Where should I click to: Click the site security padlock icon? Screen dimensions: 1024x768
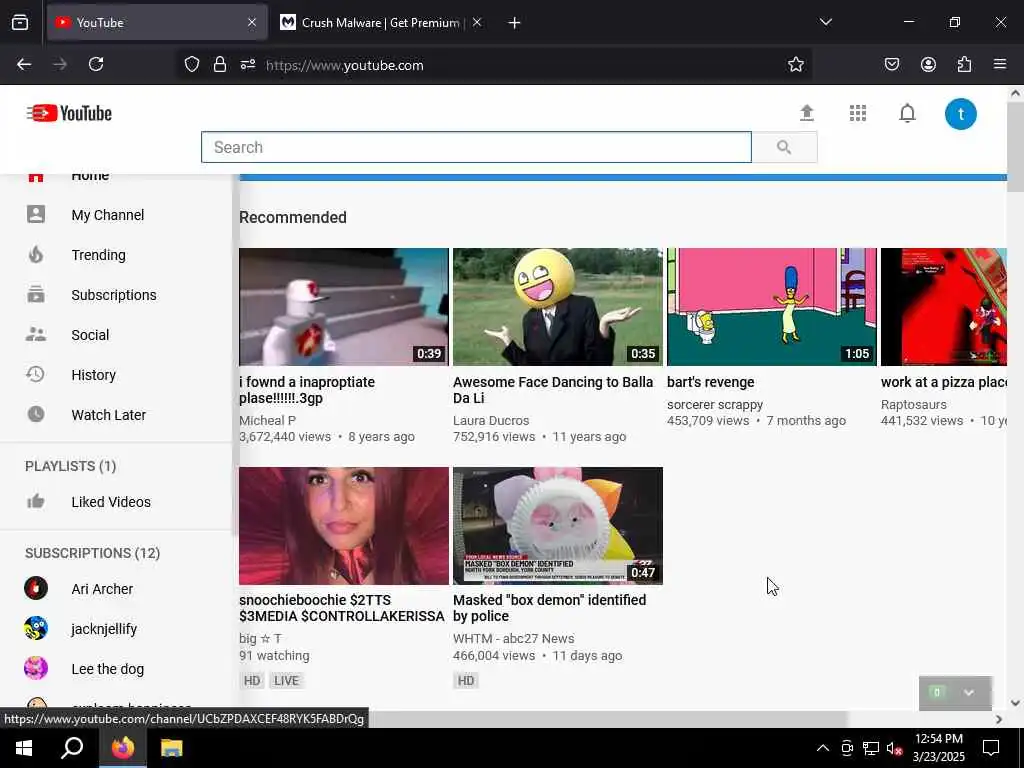[220, 64]
